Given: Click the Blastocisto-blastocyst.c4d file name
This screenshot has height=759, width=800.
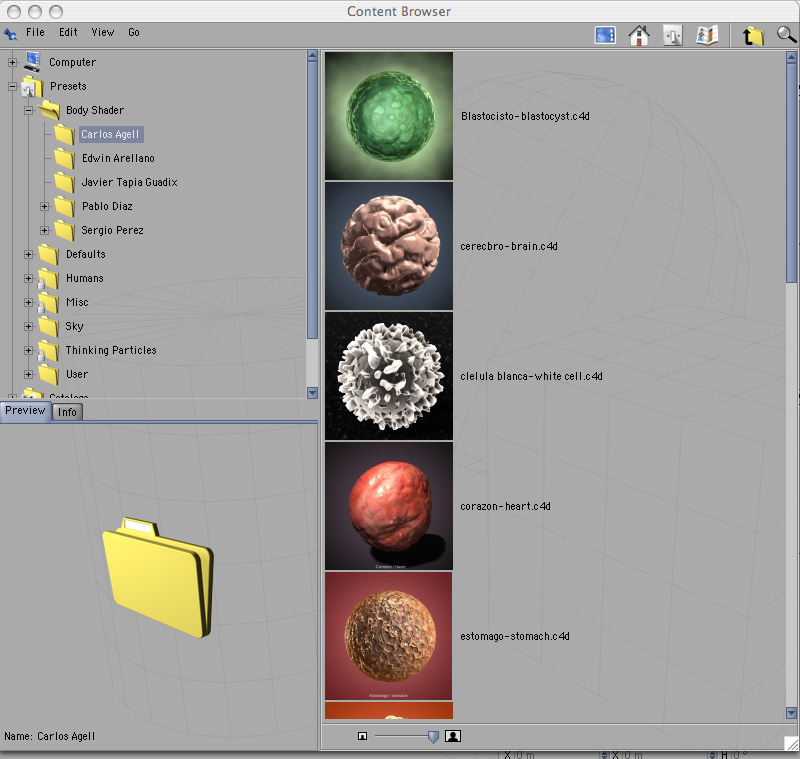Looking at the screenshot, I should tap(525, 116).
